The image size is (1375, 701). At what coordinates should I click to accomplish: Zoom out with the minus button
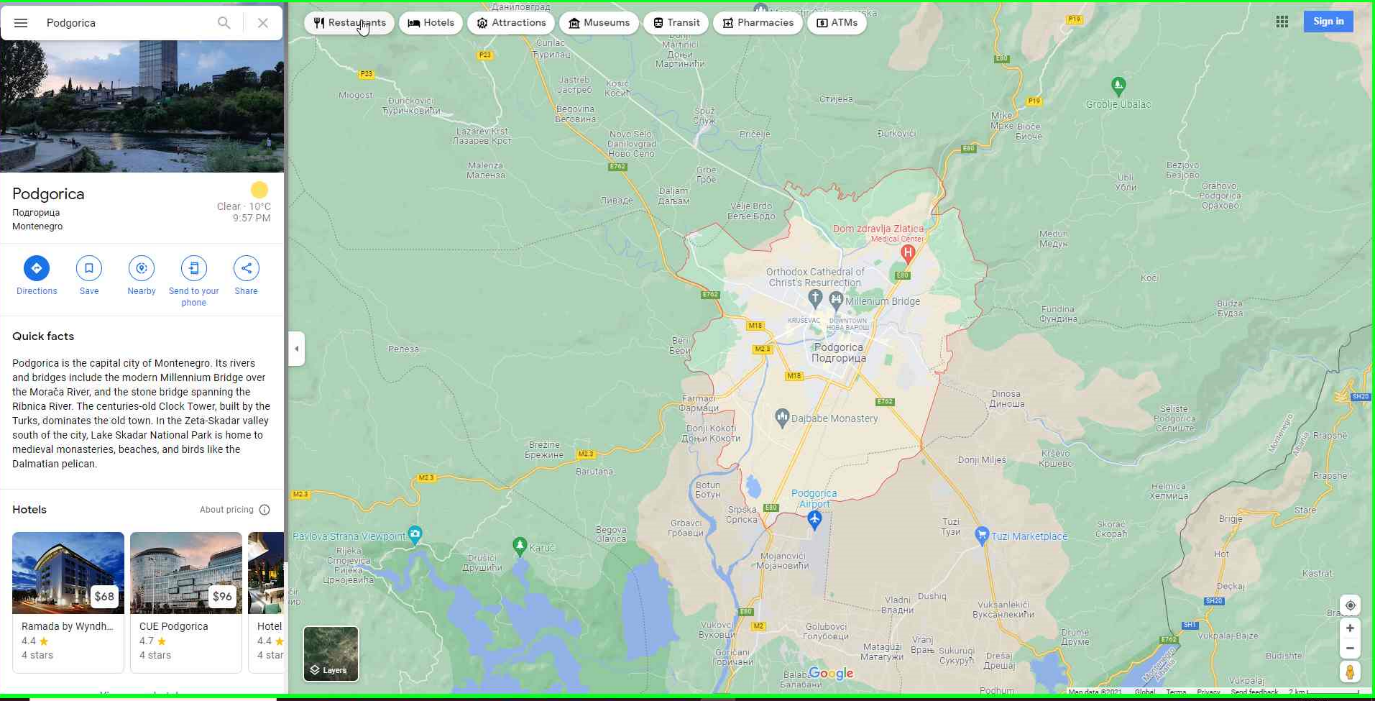click(1350, 648)
